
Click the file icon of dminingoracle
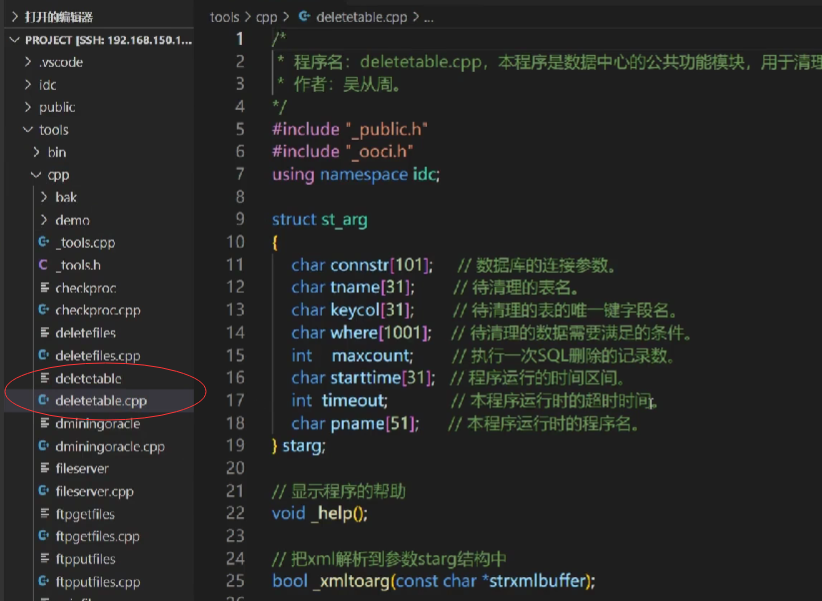(45, 423)
